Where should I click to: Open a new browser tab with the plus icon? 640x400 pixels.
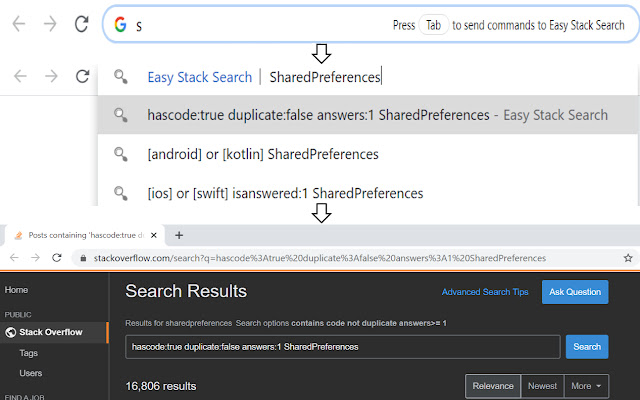[x=179, y=234]
